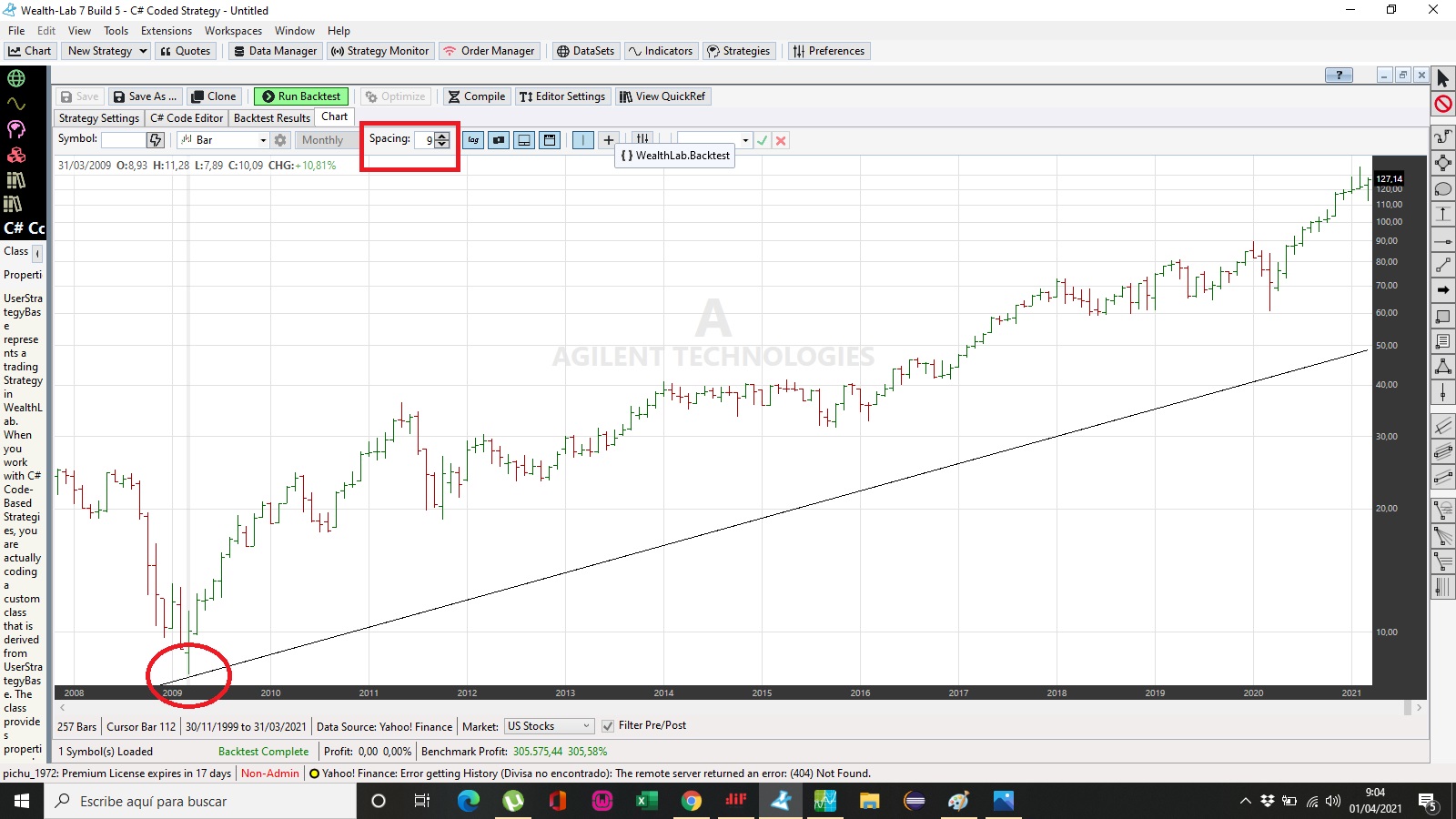1456x819 pixels.
Task: Open the green globe sidebar icon
Action: pyautogui.click(x=16, y=78)
